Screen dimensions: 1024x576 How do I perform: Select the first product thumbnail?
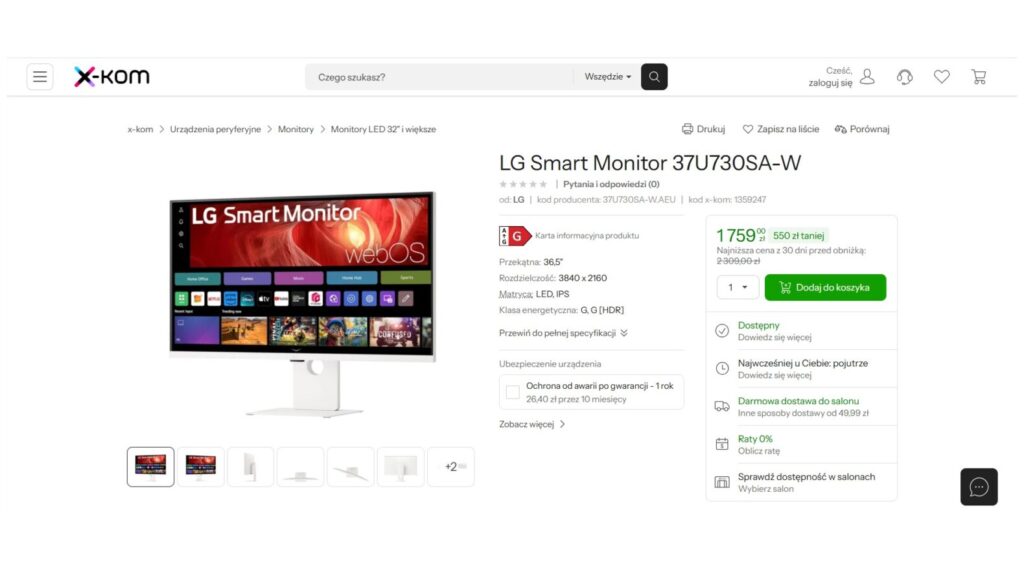151,467
